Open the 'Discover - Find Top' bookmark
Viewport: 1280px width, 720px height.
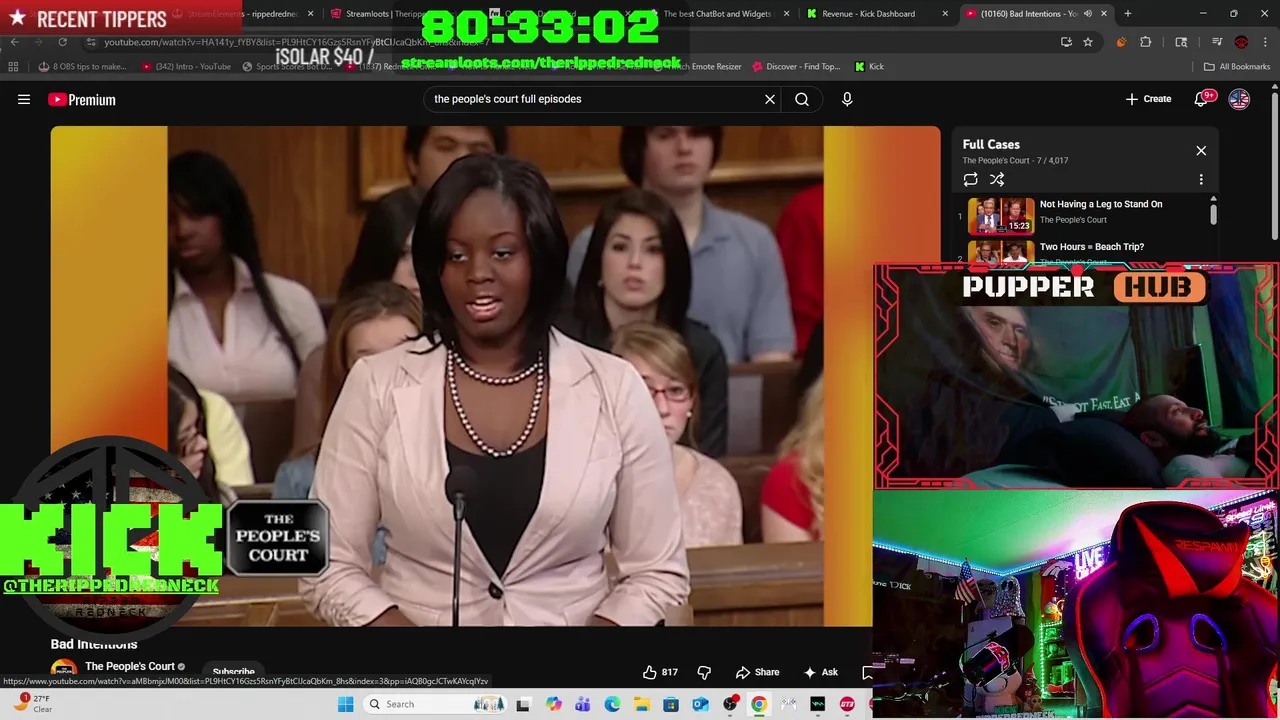(797, 67)
